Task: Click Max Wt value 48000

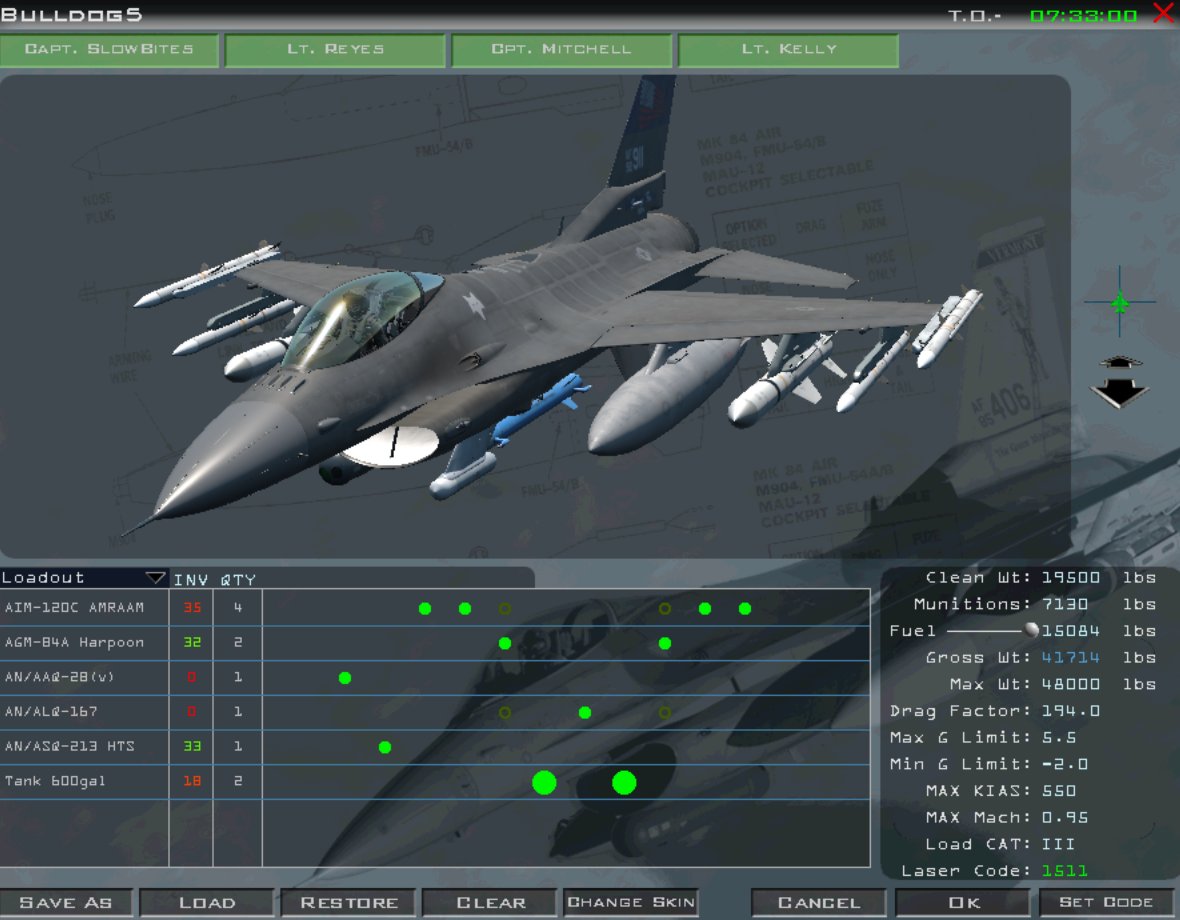Action: click(x=1070, y=685)
